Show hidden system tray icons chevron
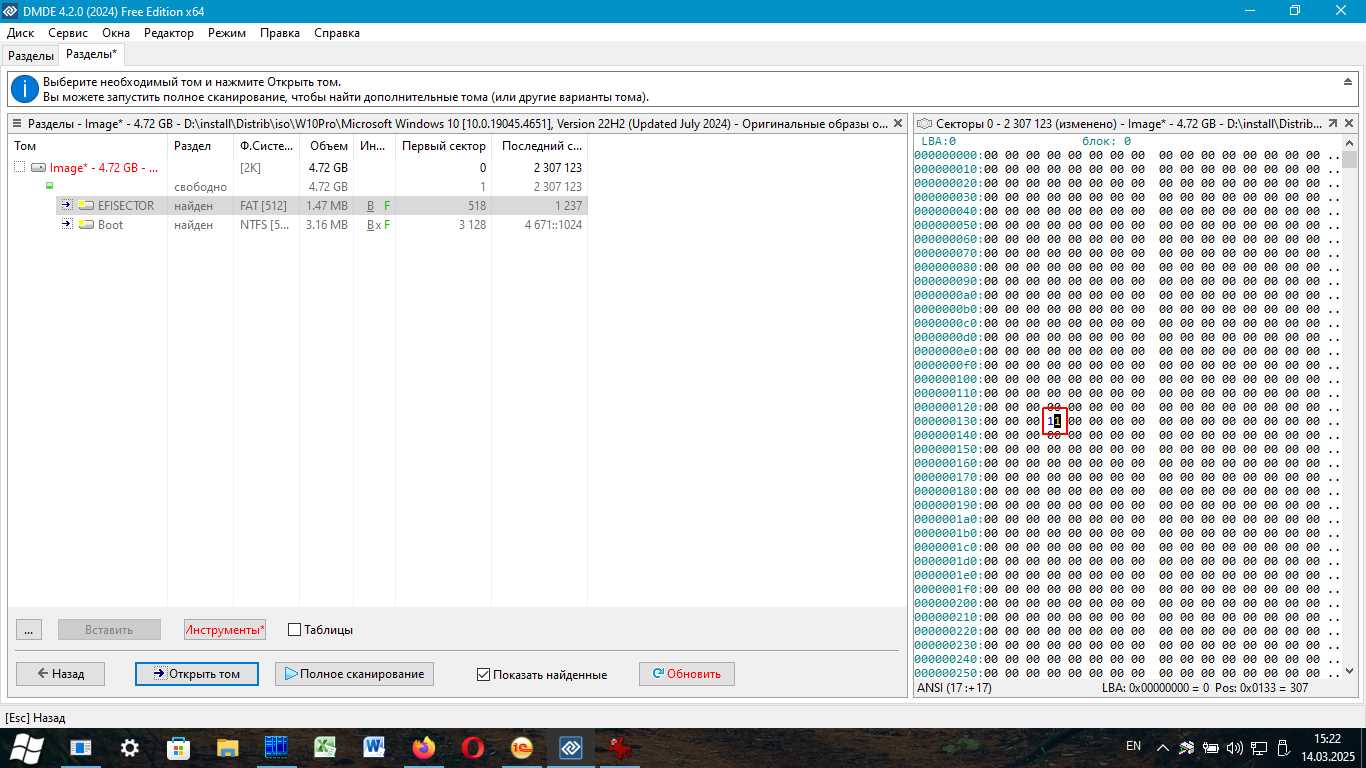 click(1163, 747)
